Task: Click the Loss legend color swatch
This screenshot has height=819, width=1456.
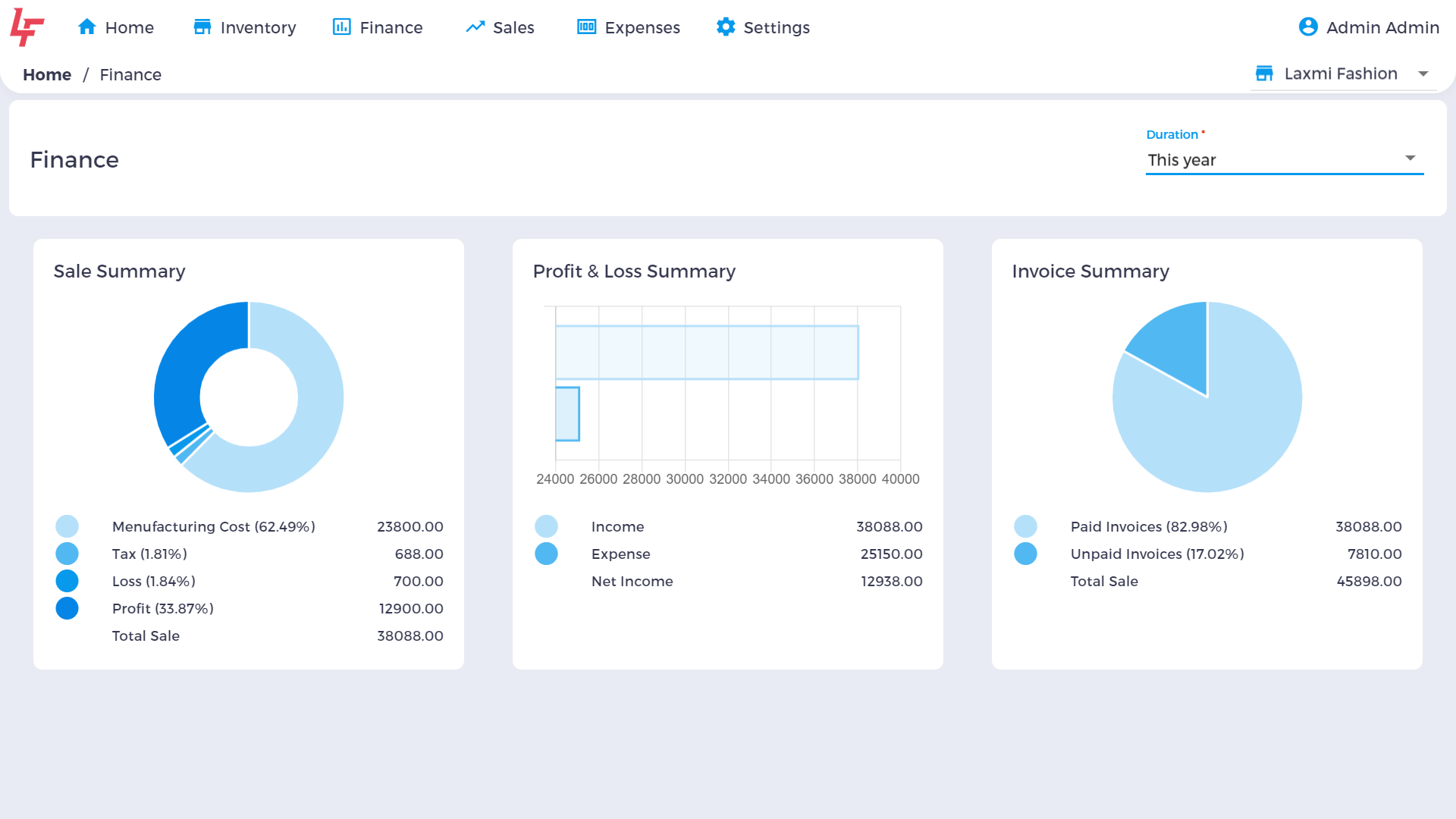Action: 67,581
